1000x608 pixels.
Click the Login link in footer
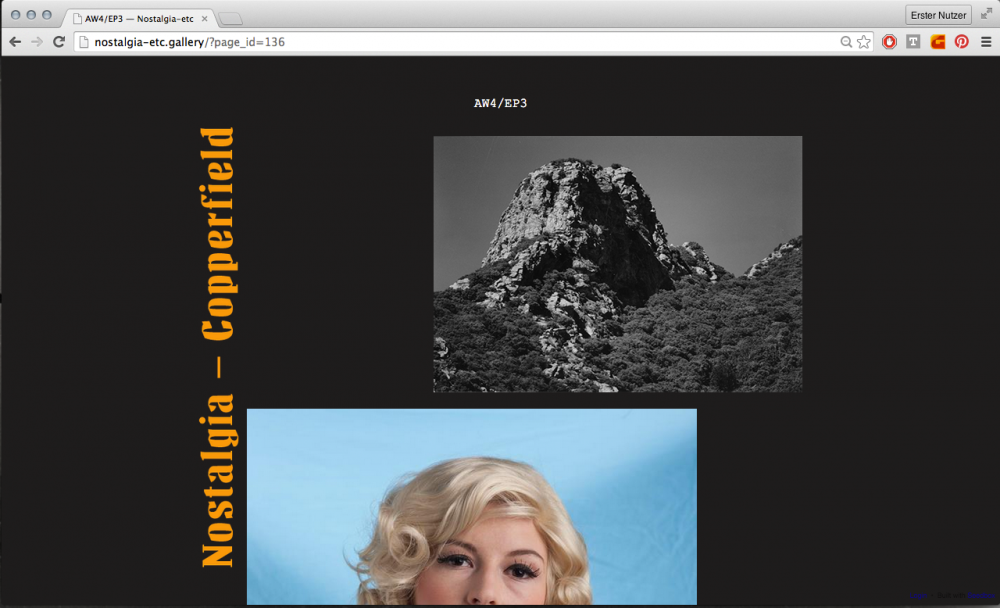(918, 596)
